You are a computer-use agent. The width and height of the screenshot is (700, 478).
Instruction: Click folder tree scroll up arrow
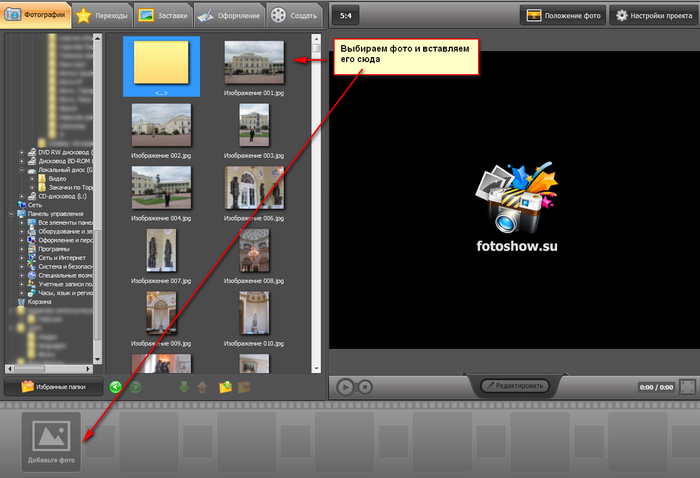click(97, 38)
